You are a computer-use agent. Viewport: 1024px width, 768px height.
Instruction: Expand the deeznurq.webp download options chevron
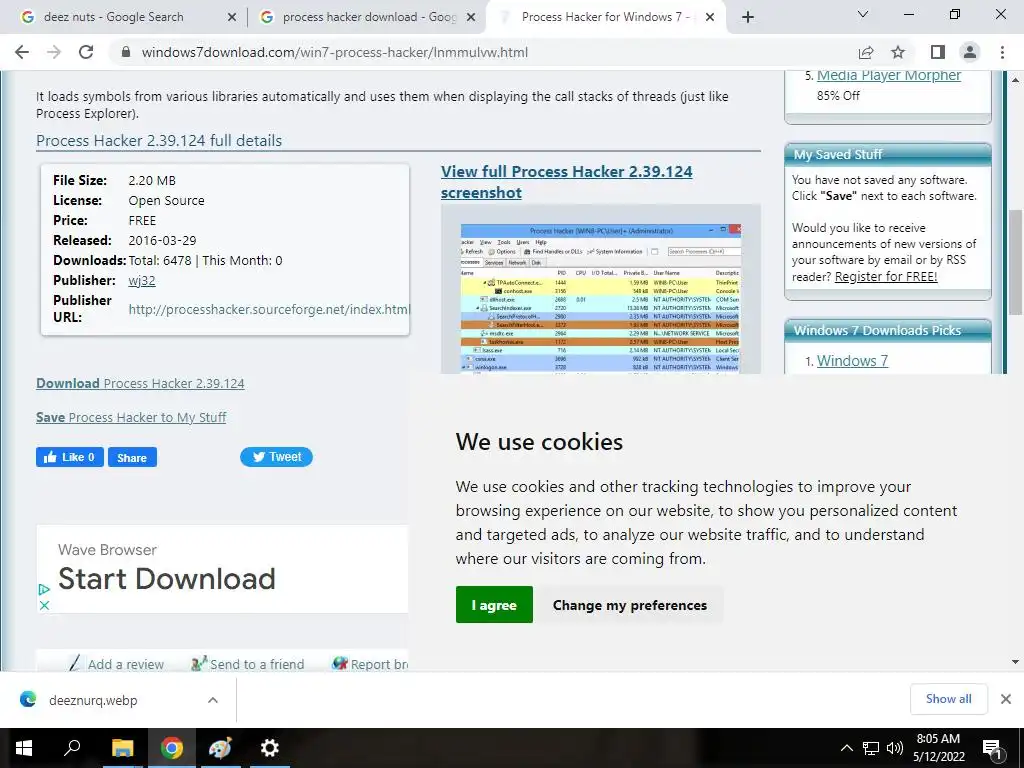(x=213, y=700)
